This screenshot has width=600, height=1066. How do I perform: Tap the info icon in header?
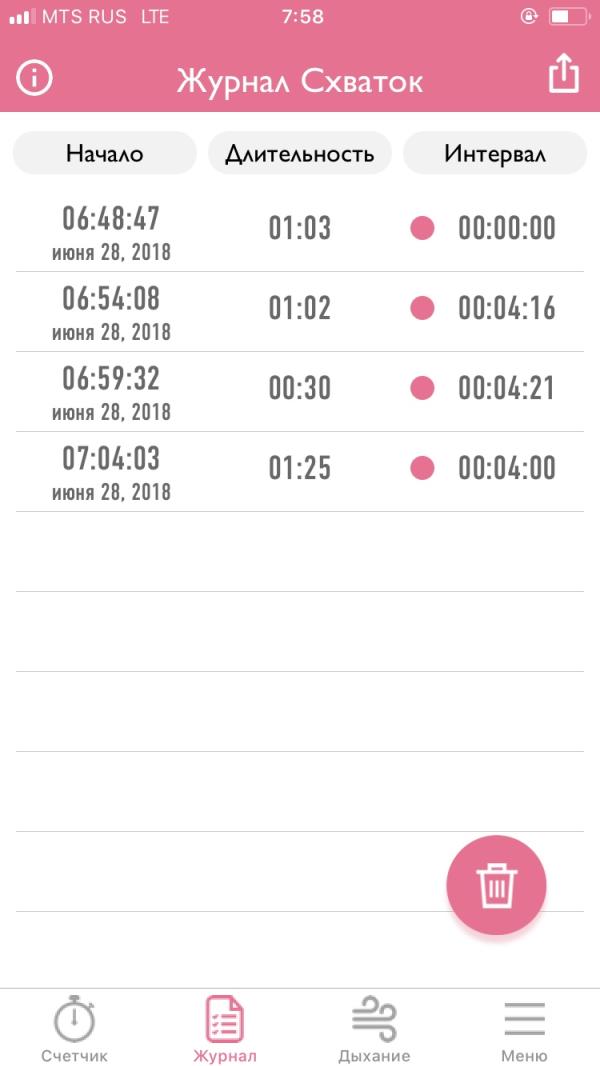35,79
